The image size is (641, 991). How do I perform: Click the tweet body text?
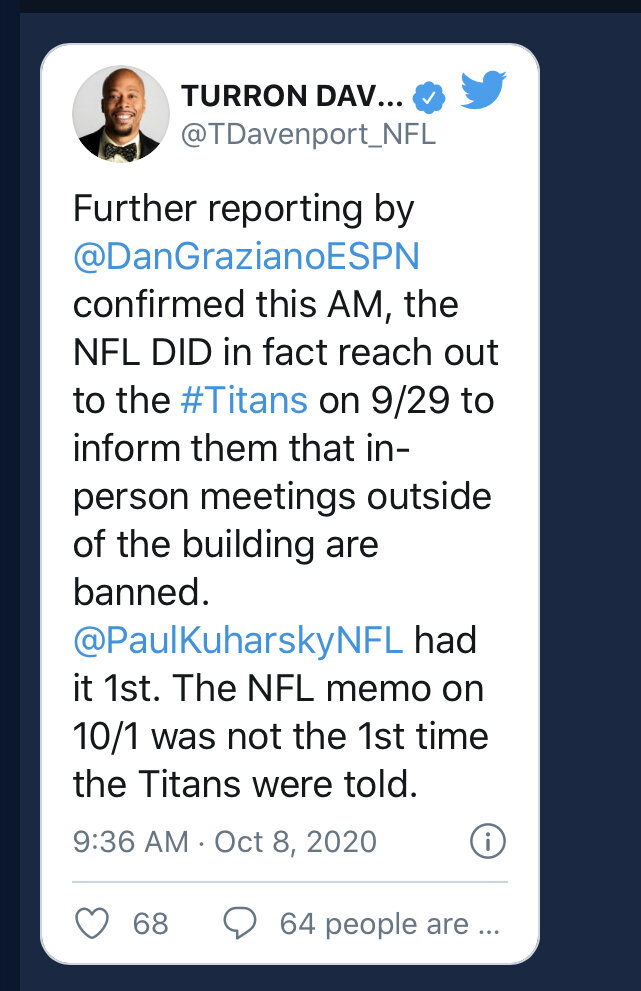tap(286, 496)
